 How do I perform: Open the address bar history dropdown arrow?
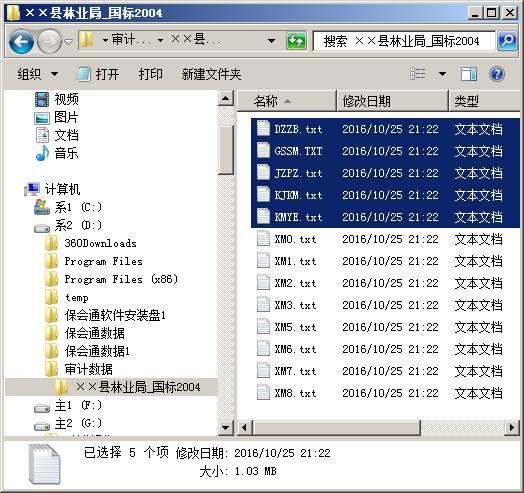tap(272, 41)
